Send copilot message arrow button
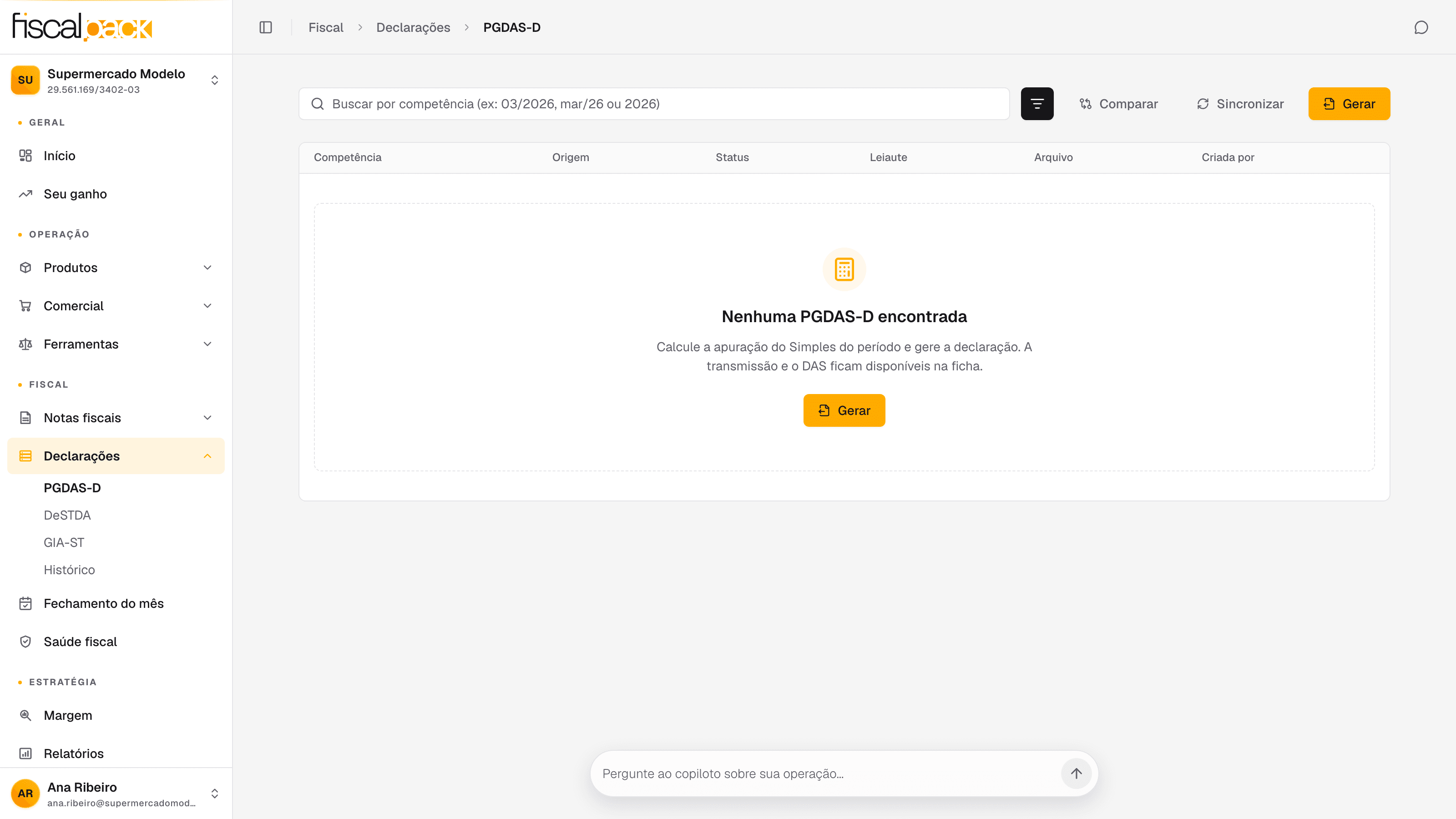This screenshot has height=819, width=1456. 1076,773
